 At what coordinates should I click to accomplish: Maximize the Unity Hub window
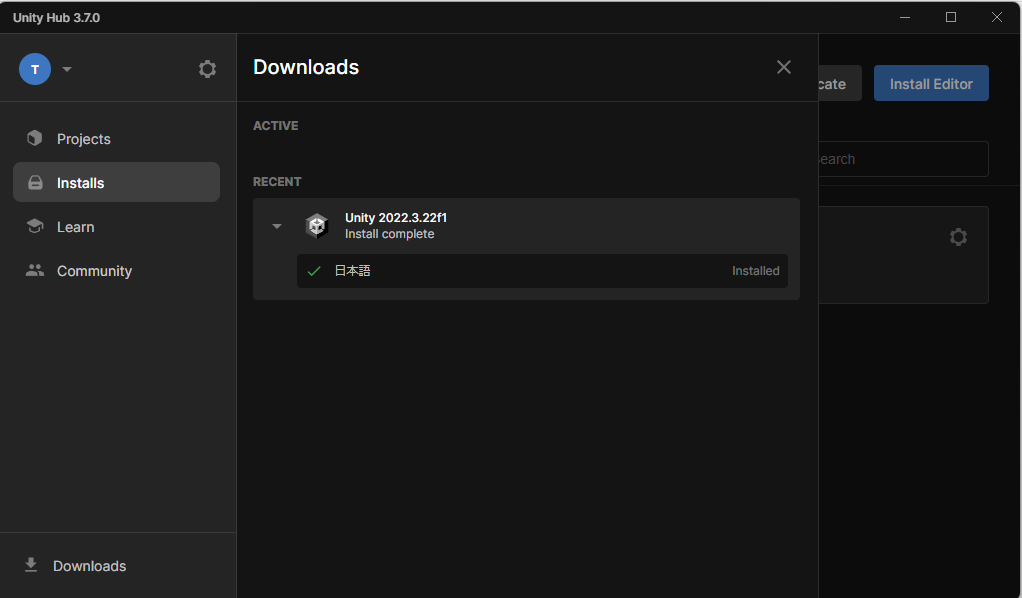[951, 18]
